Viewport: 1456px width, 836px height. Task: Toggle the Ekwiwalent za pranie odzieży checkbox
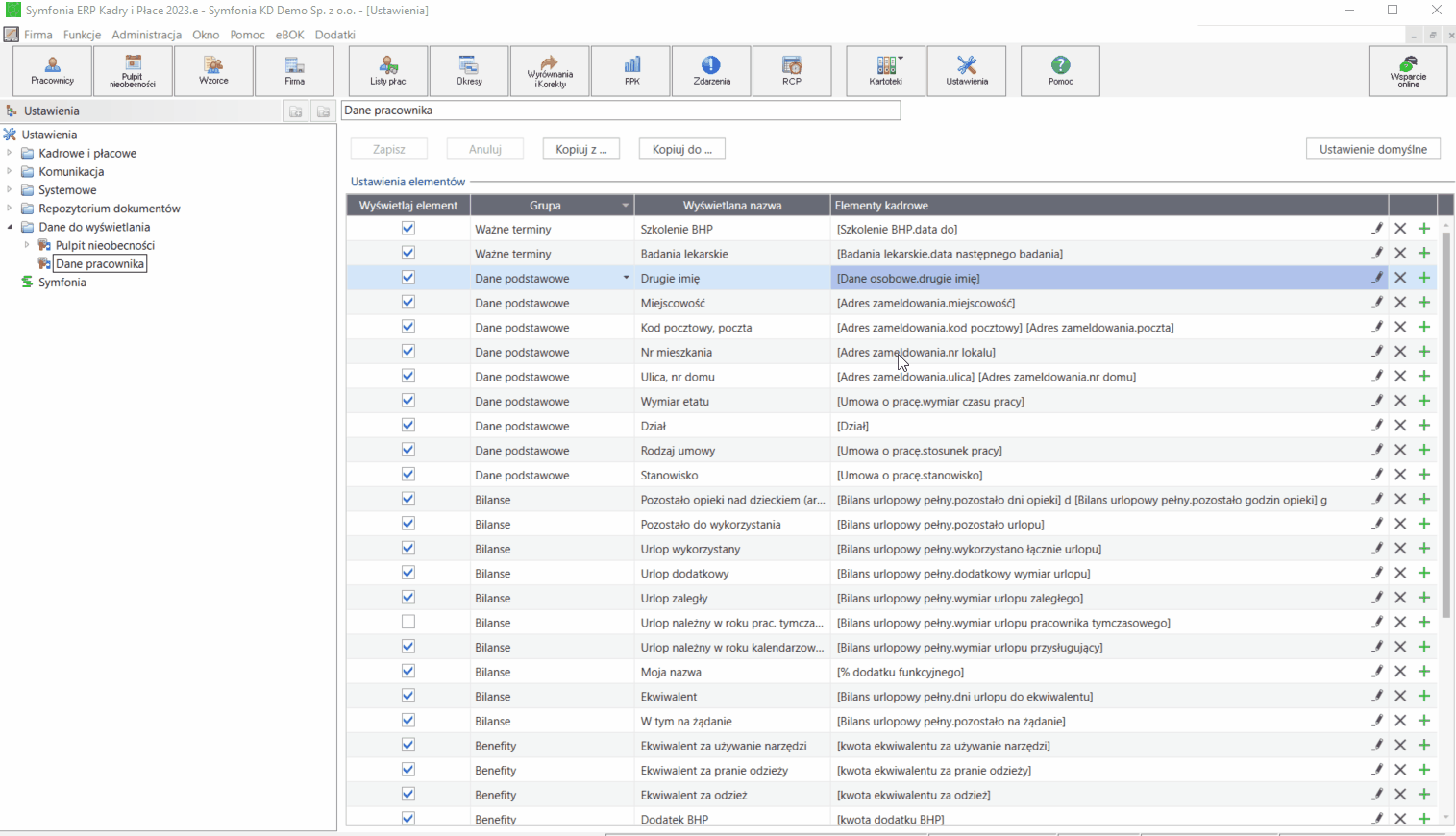coord(408,770)
